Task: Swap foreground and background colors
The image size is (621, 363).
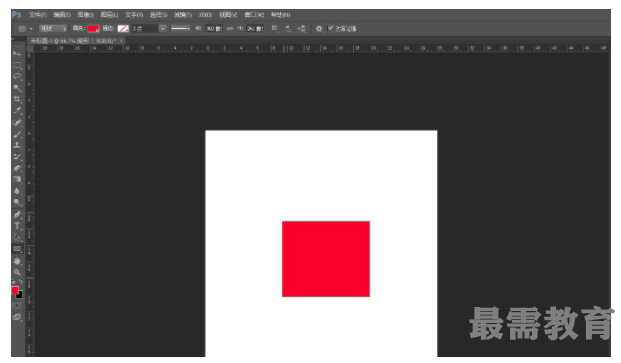Action: click(21, 281)
